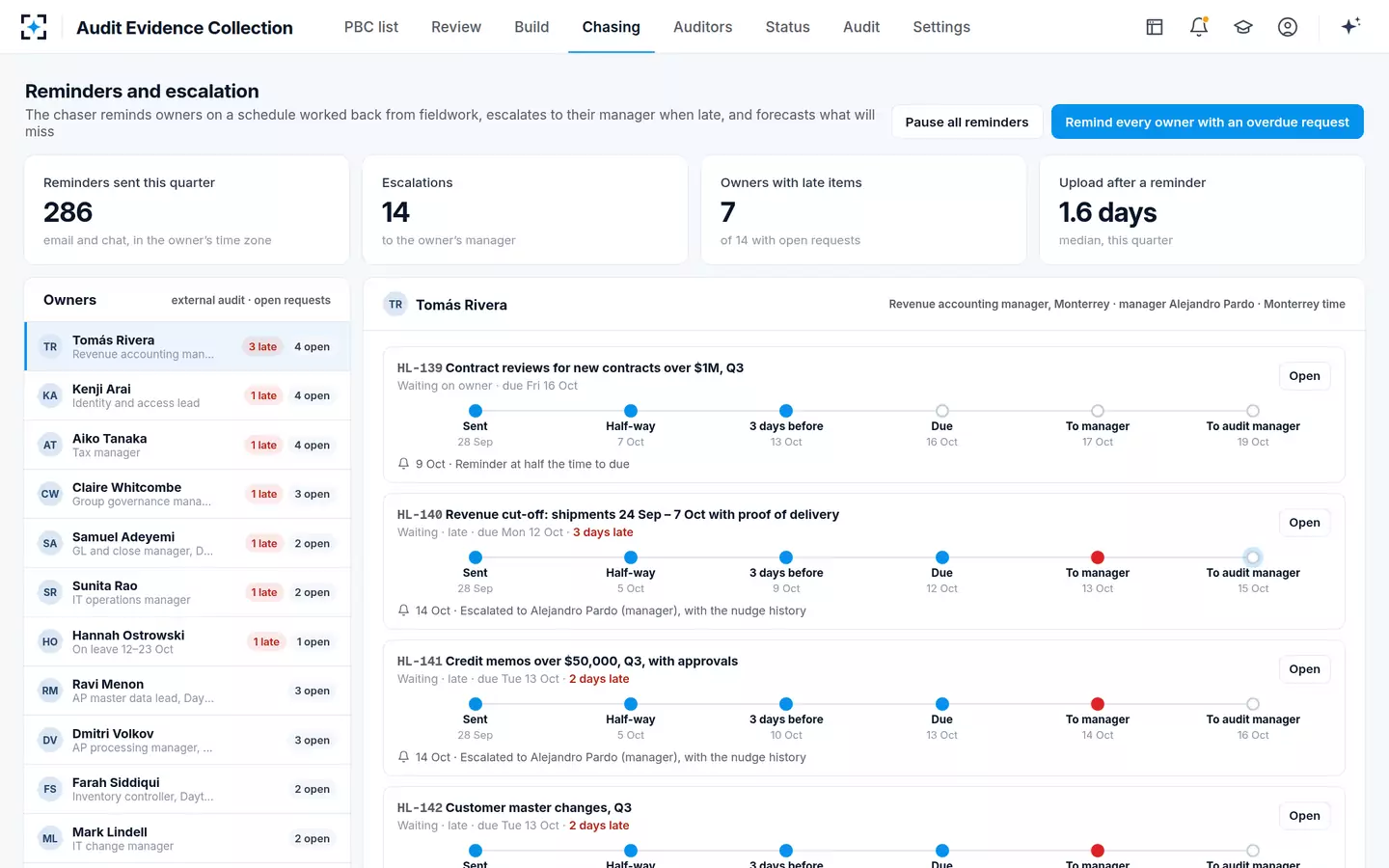Click the bell icon in HL-141's escalation note
This screenshot has width=1389, height=868.
[x=404, y=757]
